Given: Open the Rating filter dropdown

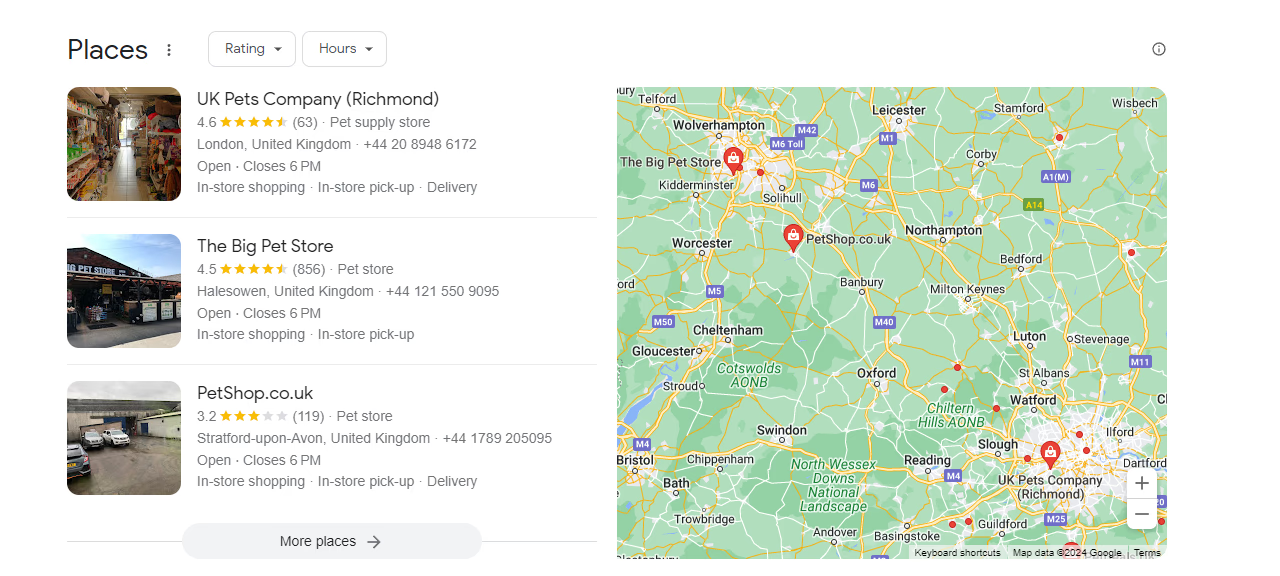Looking at the screenshot, I should pyautogui.click(x=251, y=48).
